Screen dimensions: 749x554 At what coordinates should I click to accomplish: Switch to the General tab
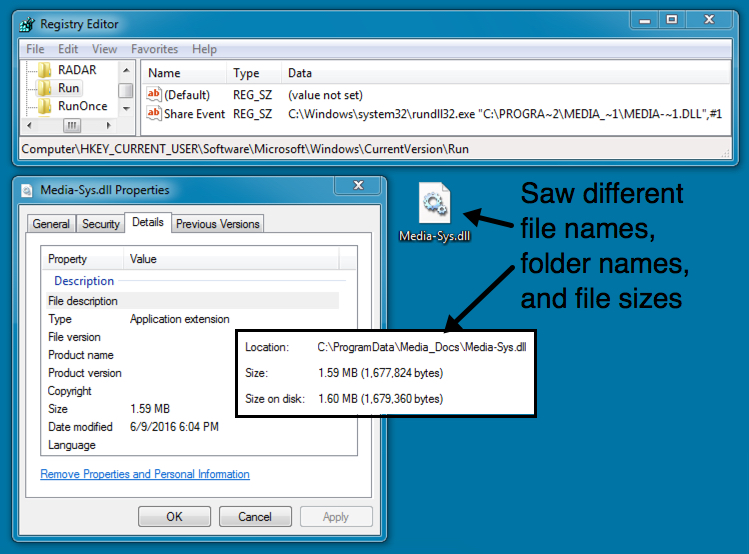tap(51, 224)
